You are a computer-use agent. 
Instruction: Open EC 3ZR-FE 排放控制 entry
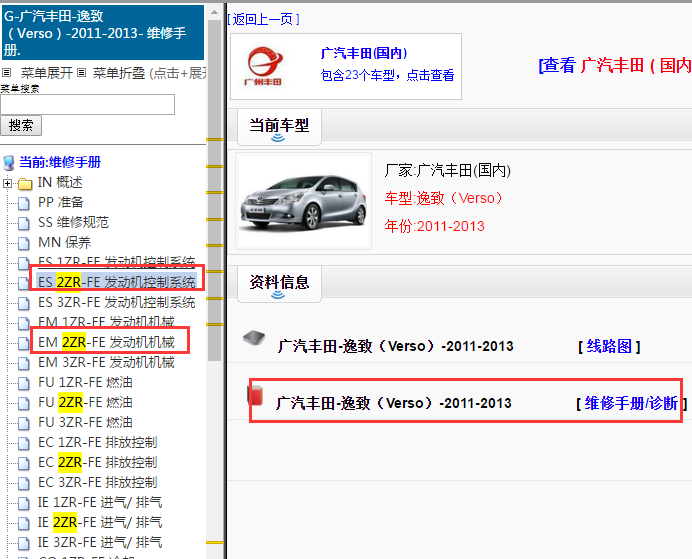(x=98, y=482)
